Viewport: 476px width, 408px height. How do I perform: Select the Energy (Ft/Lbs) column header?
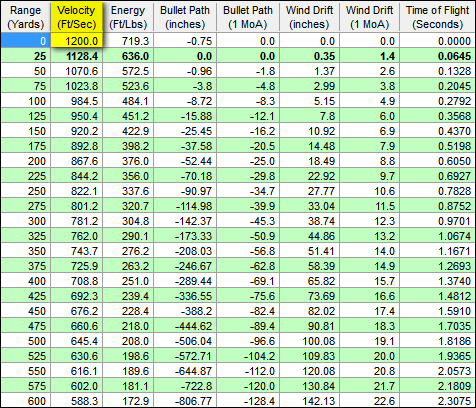(128, 17)
